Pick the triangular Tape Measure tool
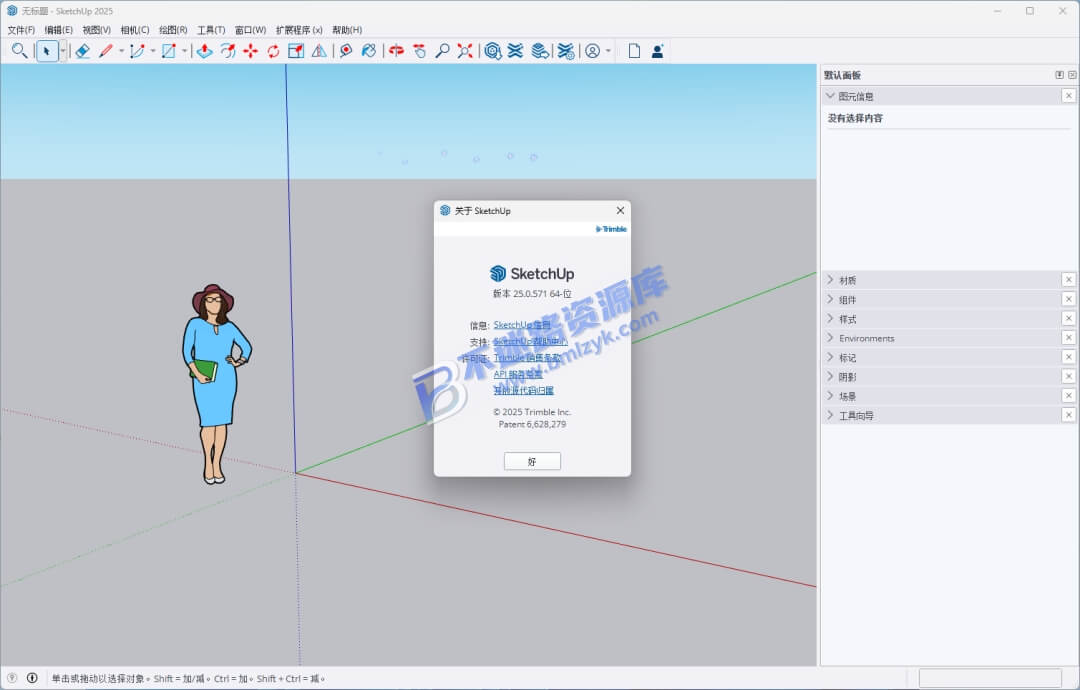1080x690 pixels. (x=319, y=51)
